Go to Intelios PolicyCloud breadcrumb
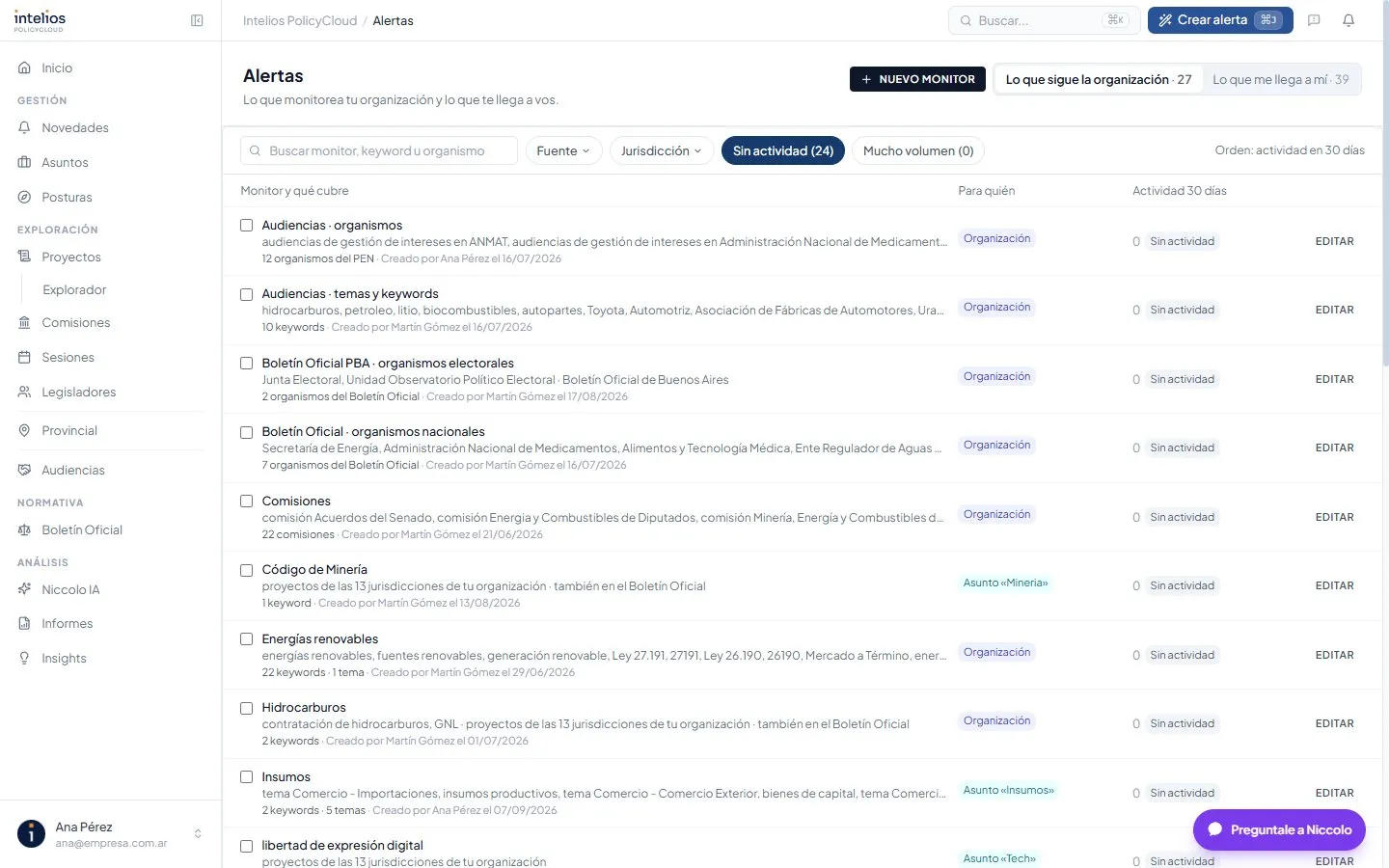Viewport: 1389px width, 868px height. pos(300,20)
